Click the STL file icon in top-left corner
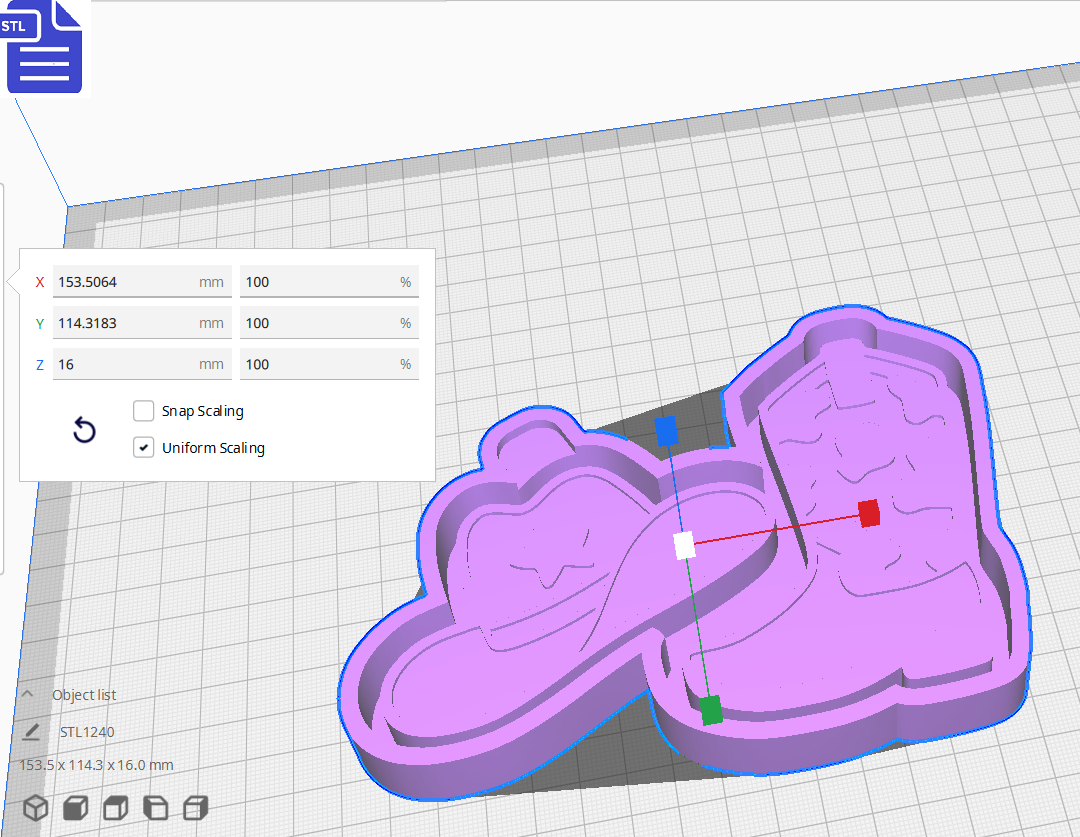The height and width of the screenshot is (837, 1080). [44, 46]
